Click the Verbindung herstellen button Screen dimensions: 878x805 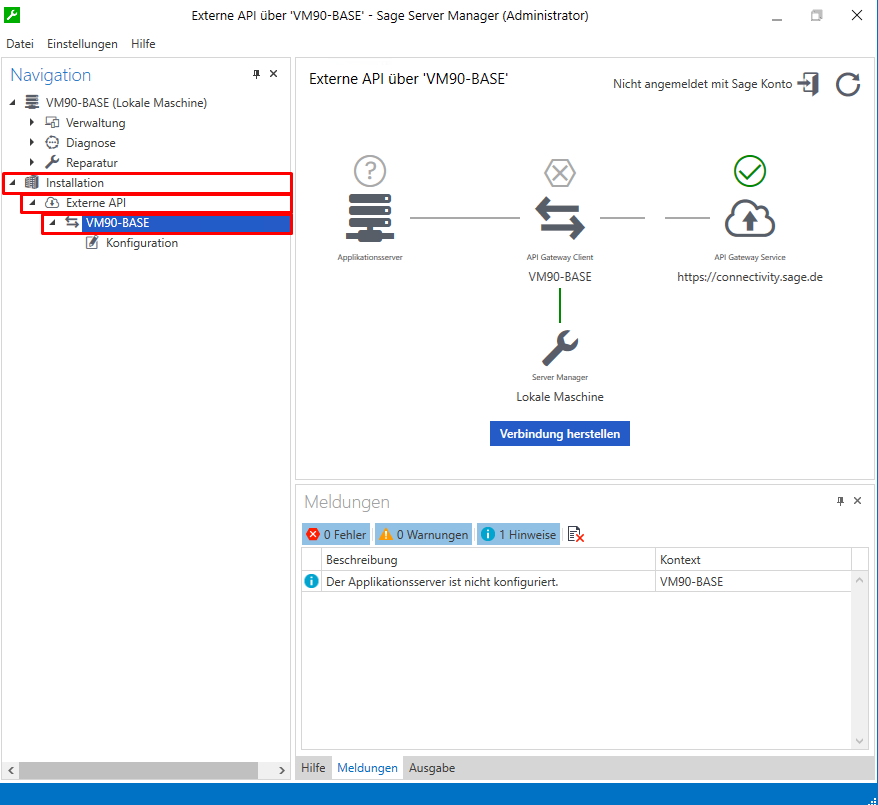559,434
